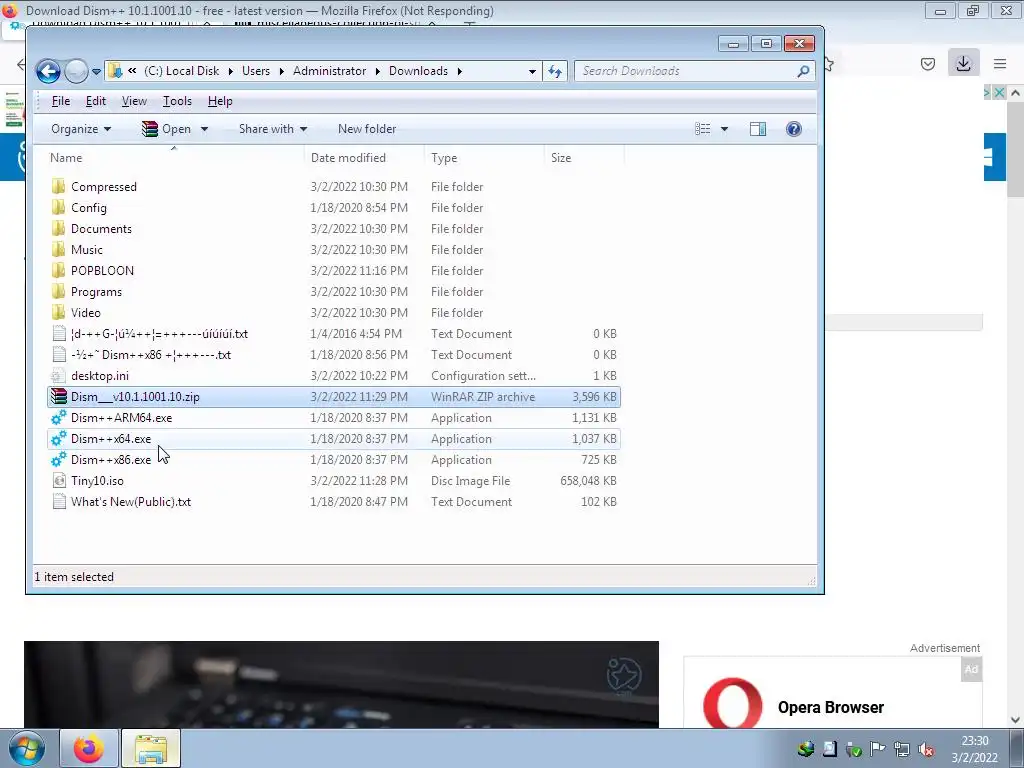The width and height of the screenshot is (1024, 768).
Task: Open the Edit menu
Action: pyautogui.click(x=95, y=101)
